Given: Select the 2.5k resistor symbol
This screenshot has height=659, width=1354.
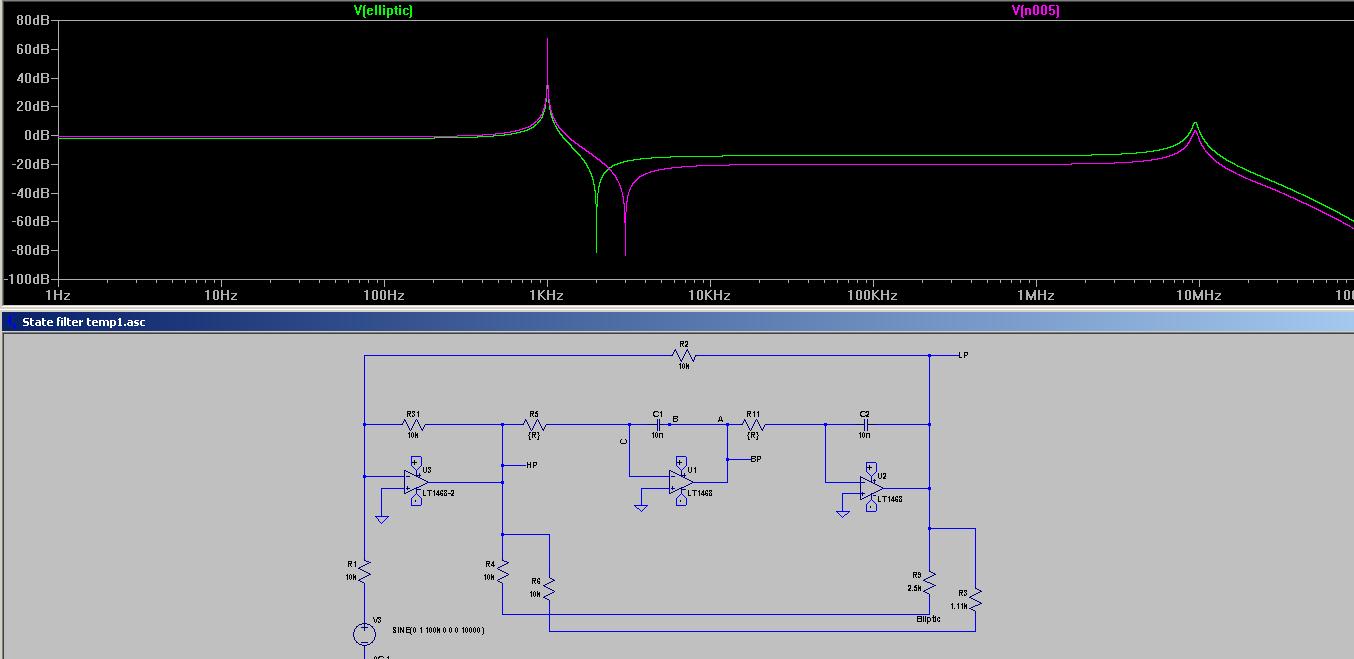Looking at the screenshot, I should point(929,581).
